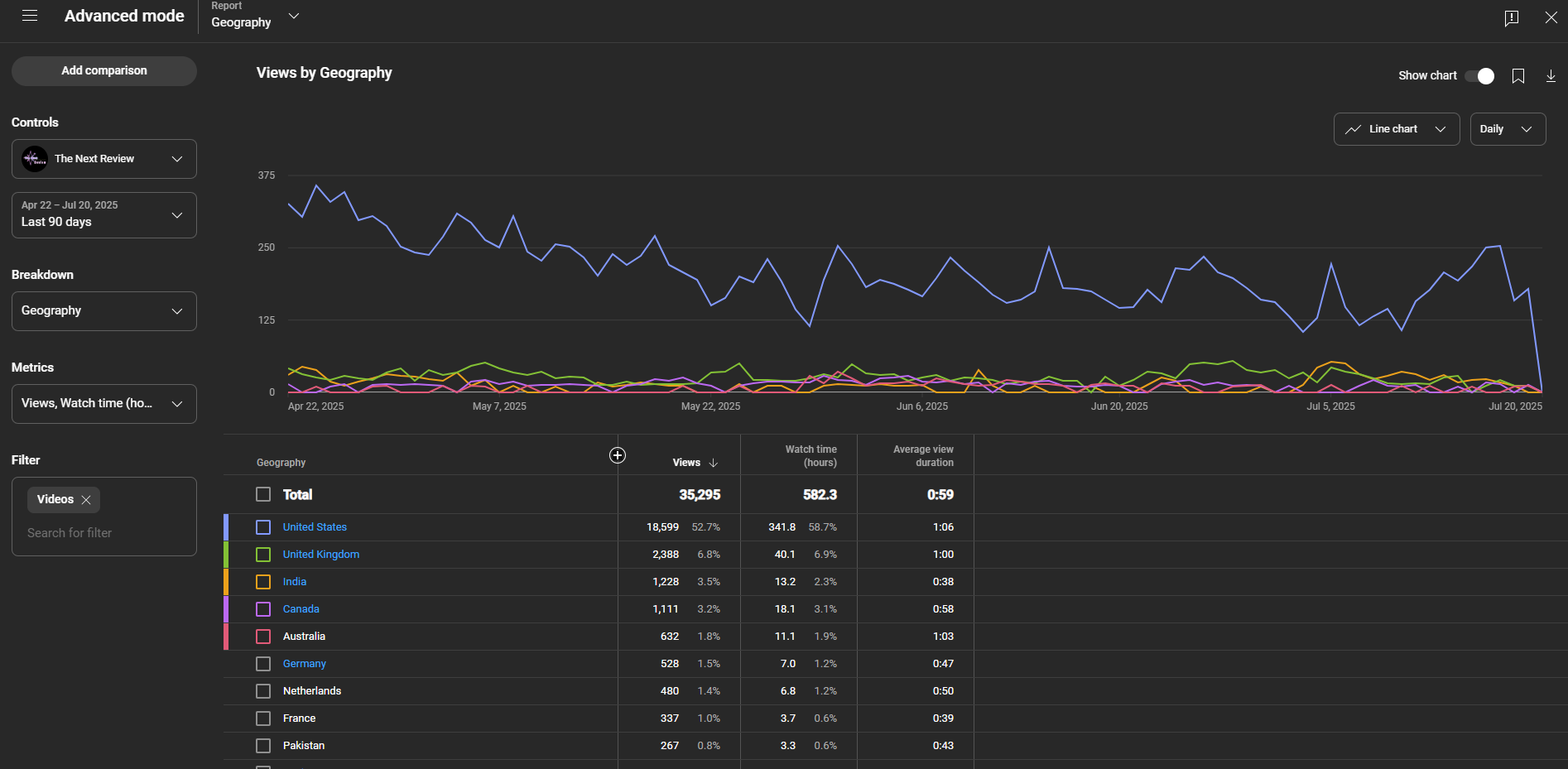
Task: Open the Last 90 days date range dropdown
Action: point(104,215)
